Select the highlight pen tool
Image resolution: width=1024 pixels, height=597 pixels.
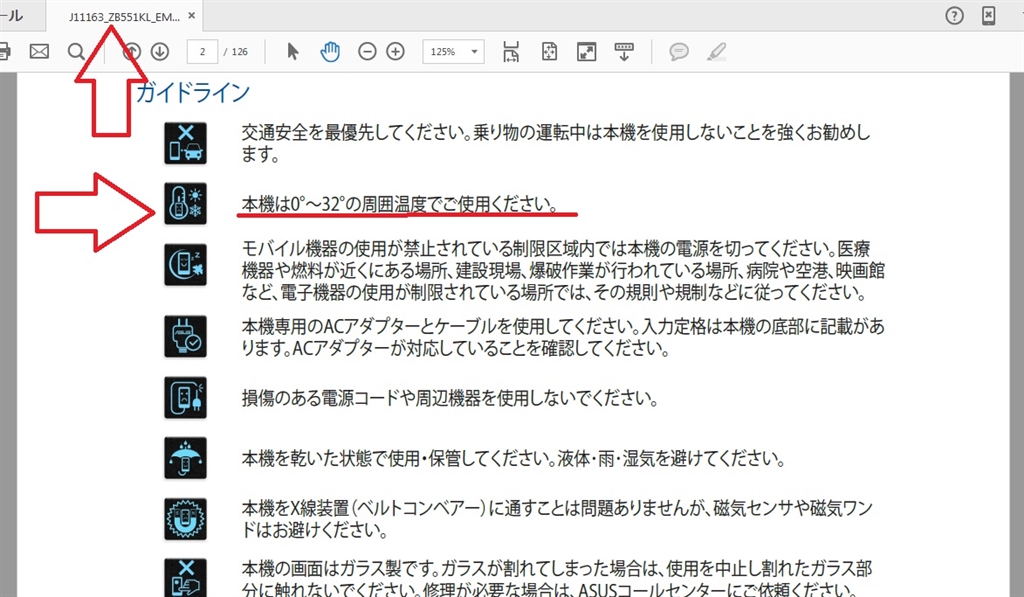(716, 51)
